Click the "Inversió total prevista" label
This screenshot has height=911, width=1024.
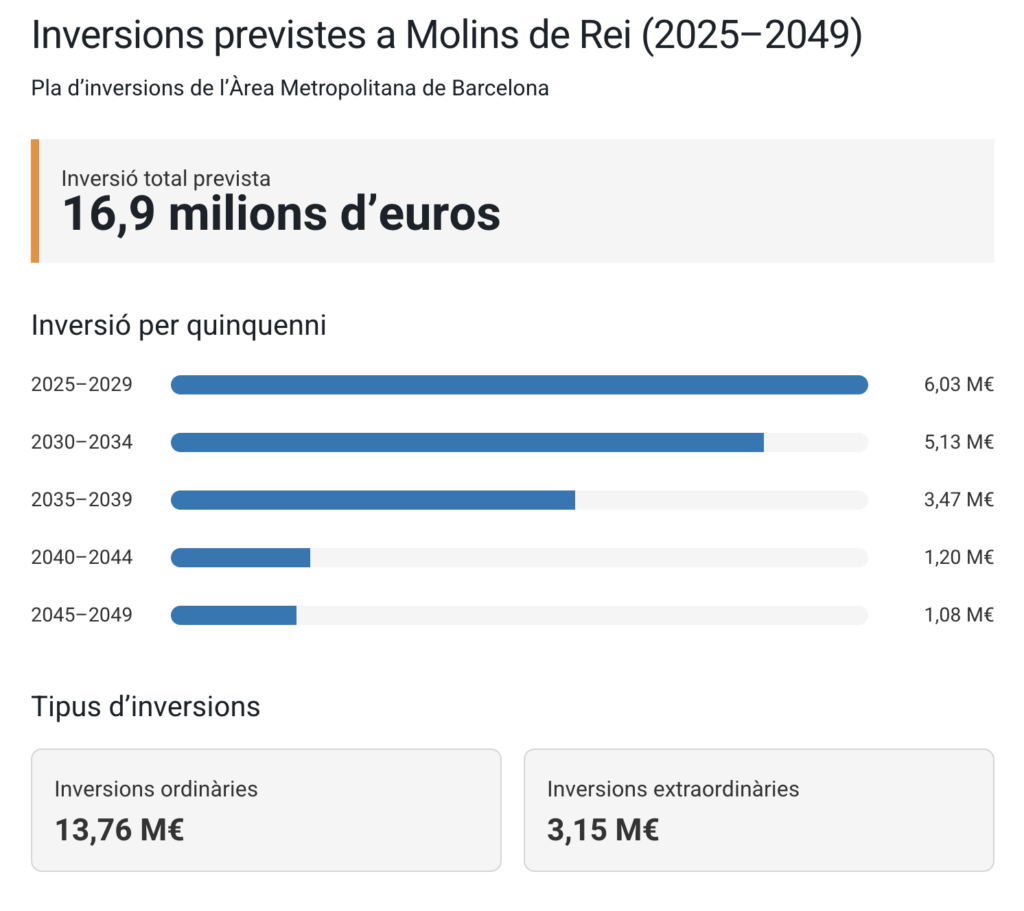click(x=166, y=178)
